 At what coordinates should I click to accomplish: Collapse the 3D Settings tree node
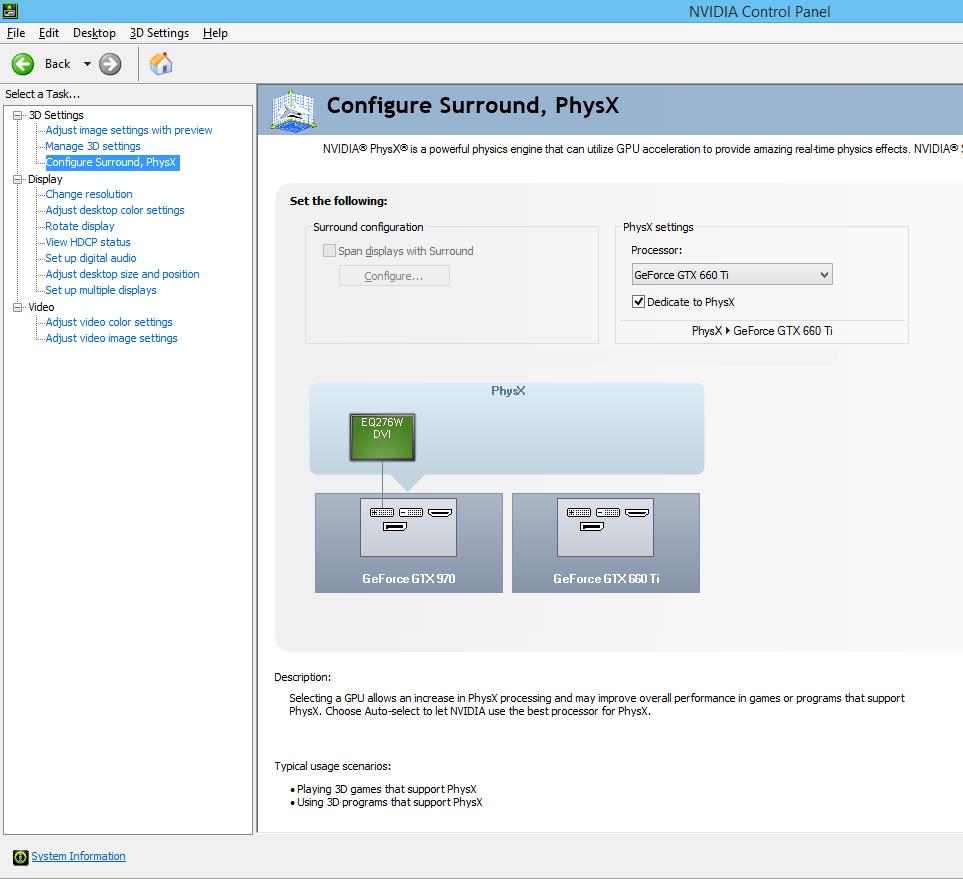tap(17, 115)
